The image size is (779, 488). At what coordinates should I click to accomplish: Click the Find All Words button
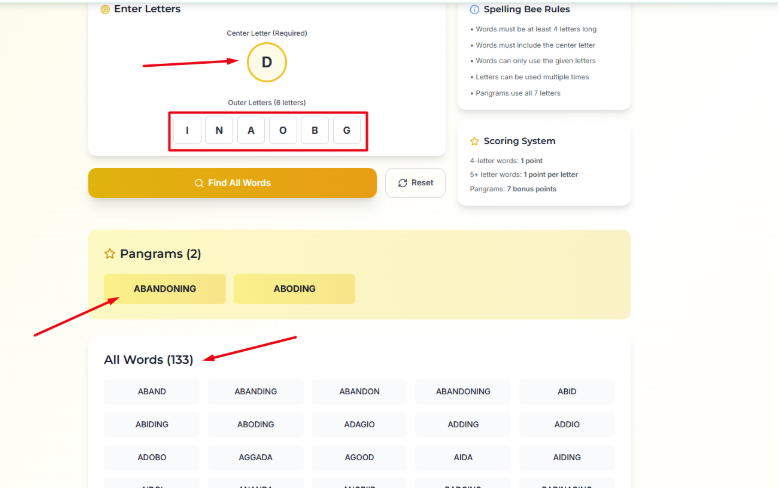click(x=233, y=183)
